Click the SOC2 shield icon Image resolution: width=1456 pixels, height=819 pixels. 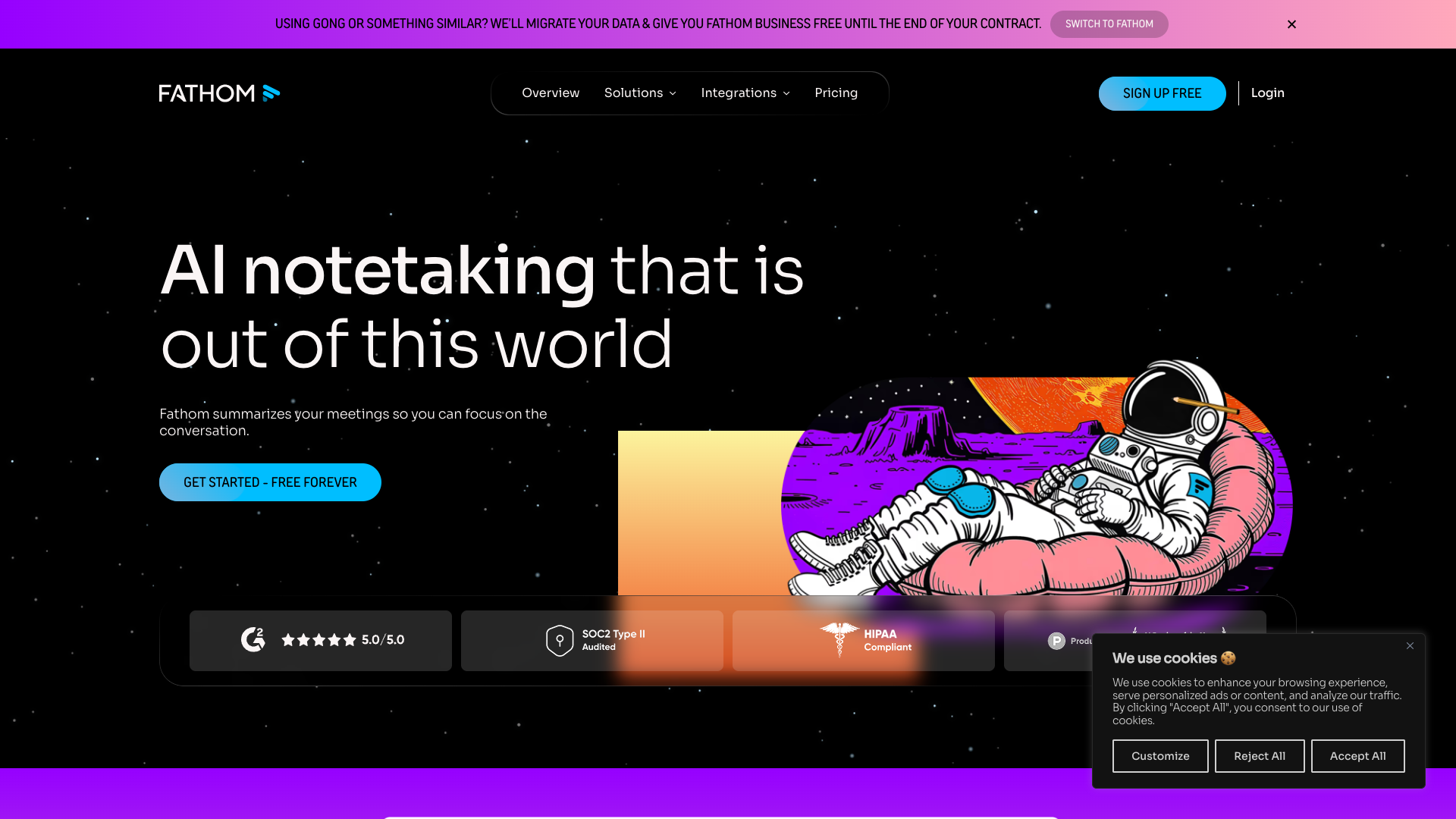[560, 641]
